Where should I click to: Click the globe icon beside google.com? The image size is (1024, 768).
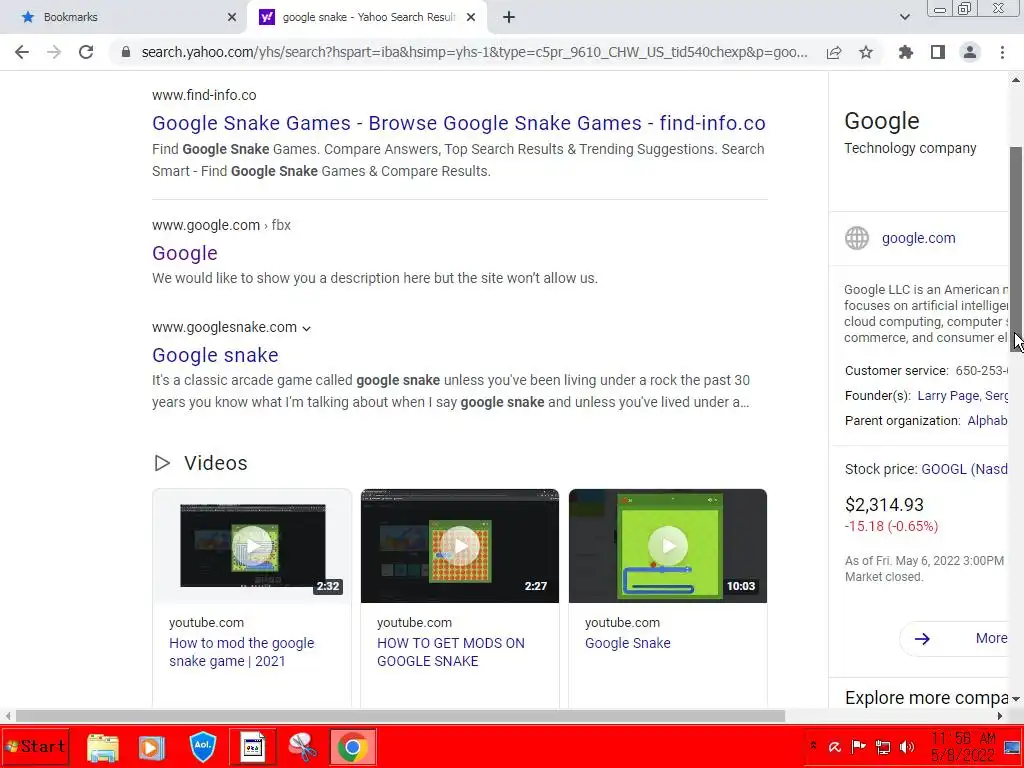pyautogui.click(x=857, y=238)
